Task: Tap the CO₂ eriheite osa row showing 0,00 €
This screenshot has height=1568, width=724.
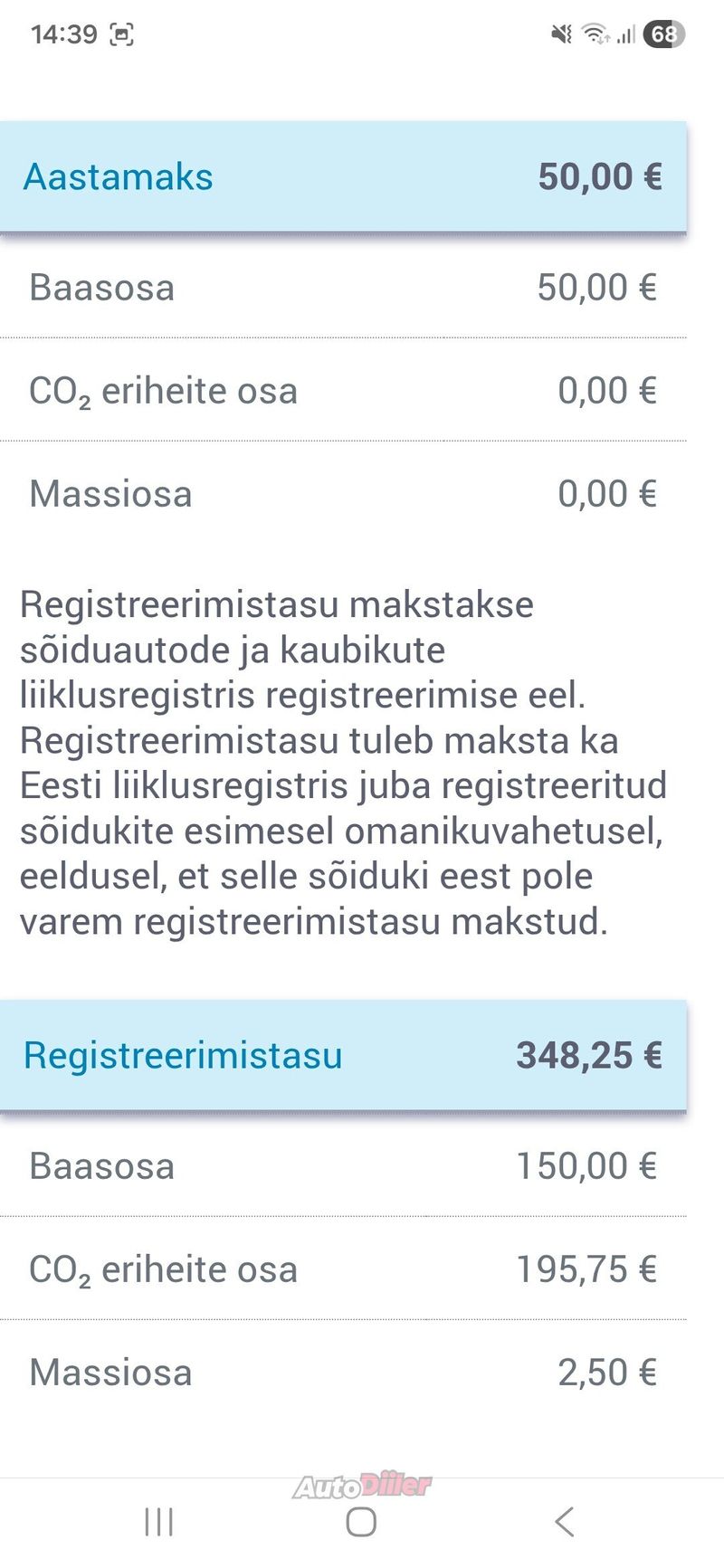Action: [x=342, y=391]
